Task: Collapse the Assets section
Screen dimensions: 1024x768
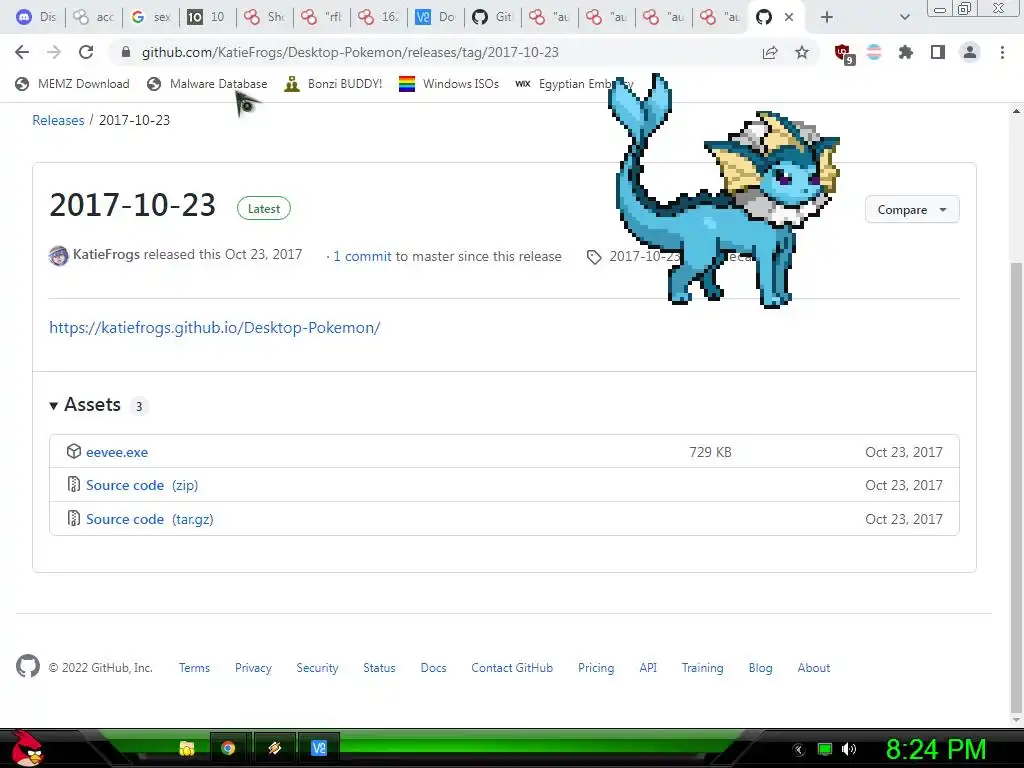Action: [x=86, y=405]
